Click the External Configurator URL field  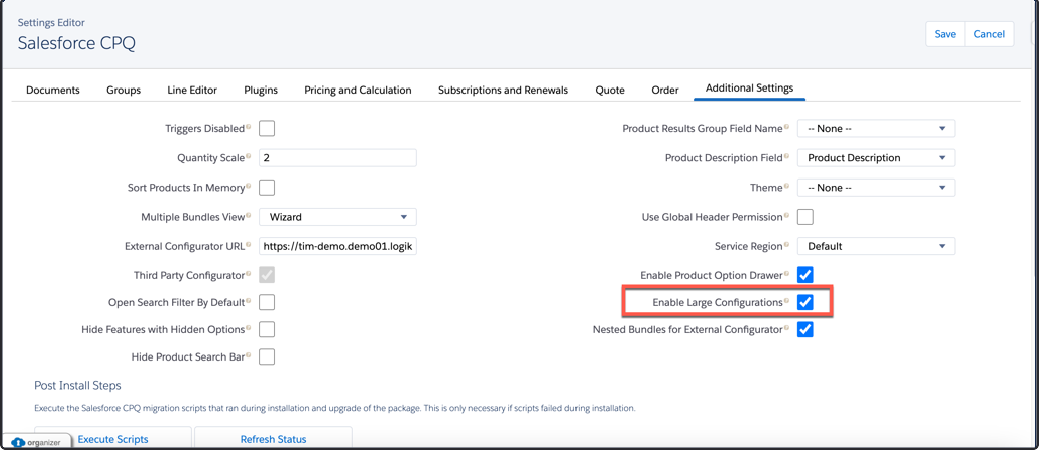tap(338, 246)
